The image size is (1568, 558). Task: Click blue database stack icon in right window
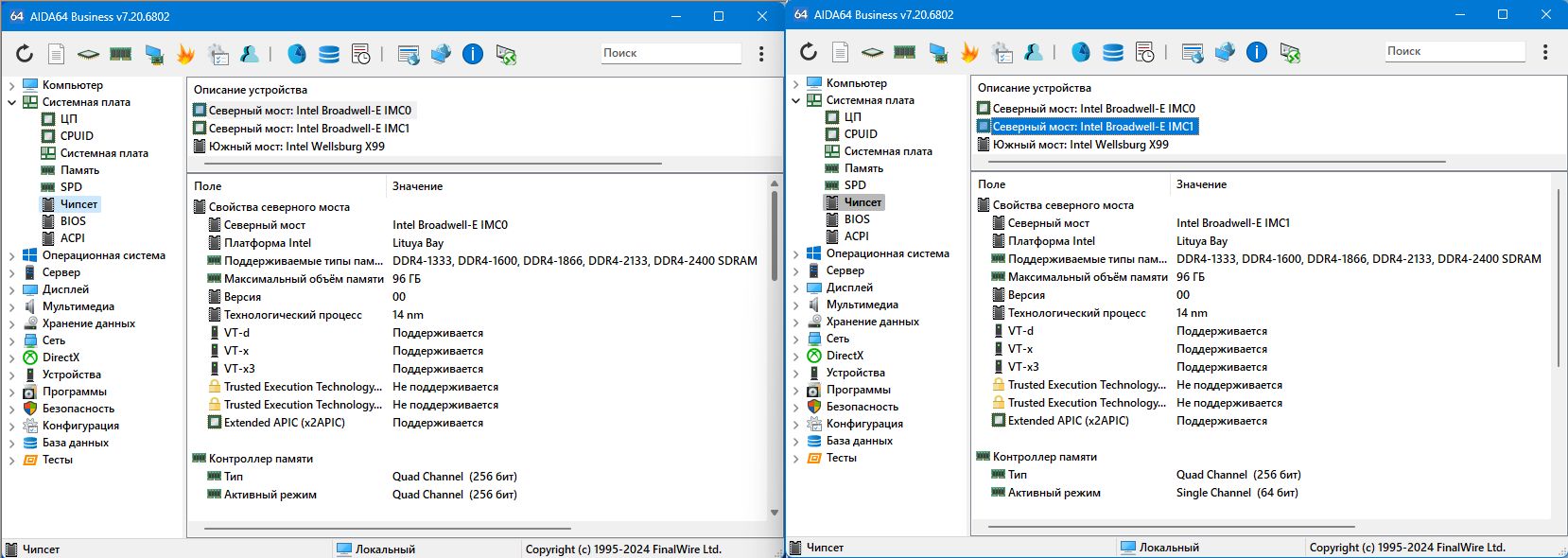(1113, 52)
